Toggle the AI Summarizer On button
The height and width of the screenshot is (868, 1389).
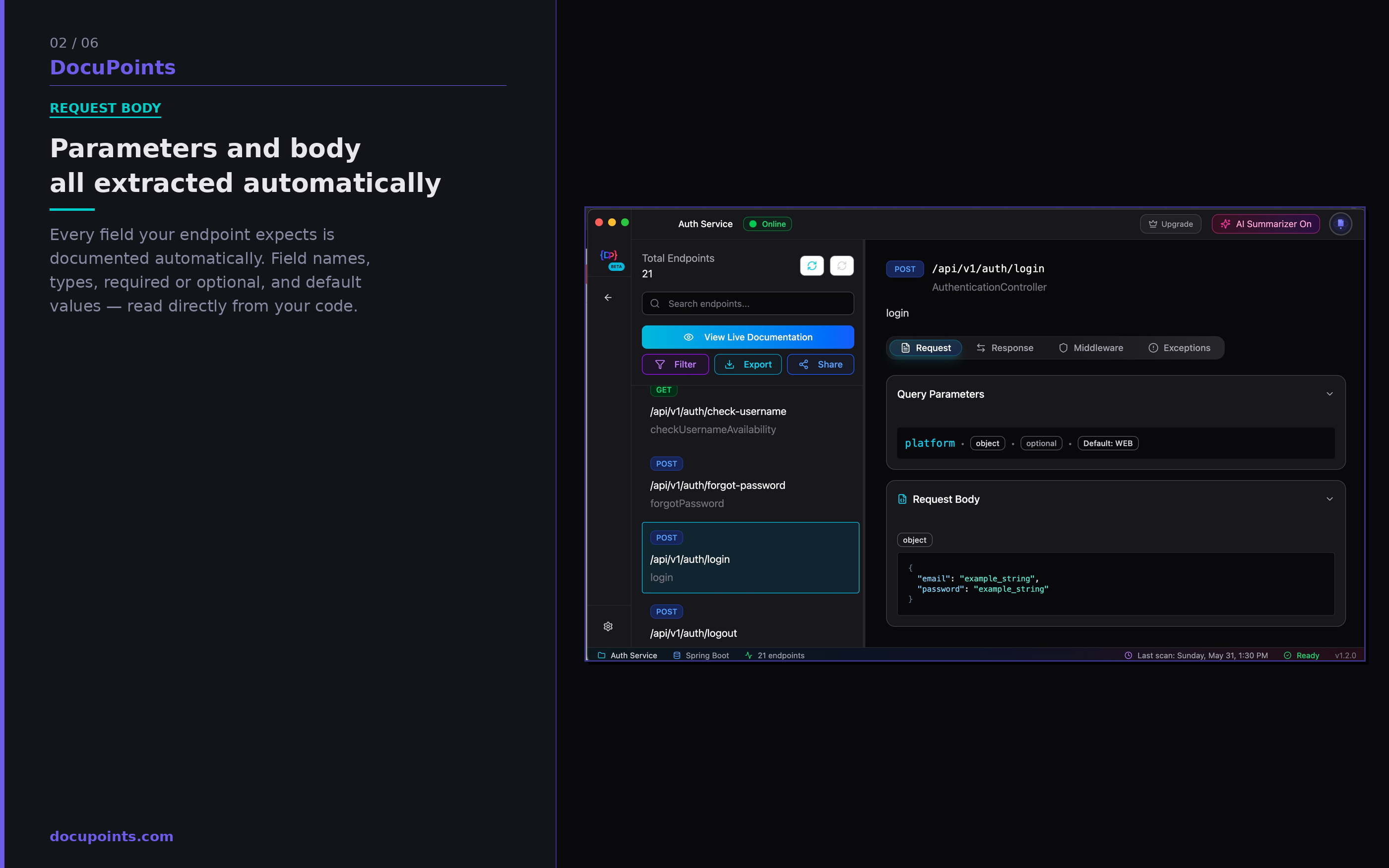[1265, 224]
